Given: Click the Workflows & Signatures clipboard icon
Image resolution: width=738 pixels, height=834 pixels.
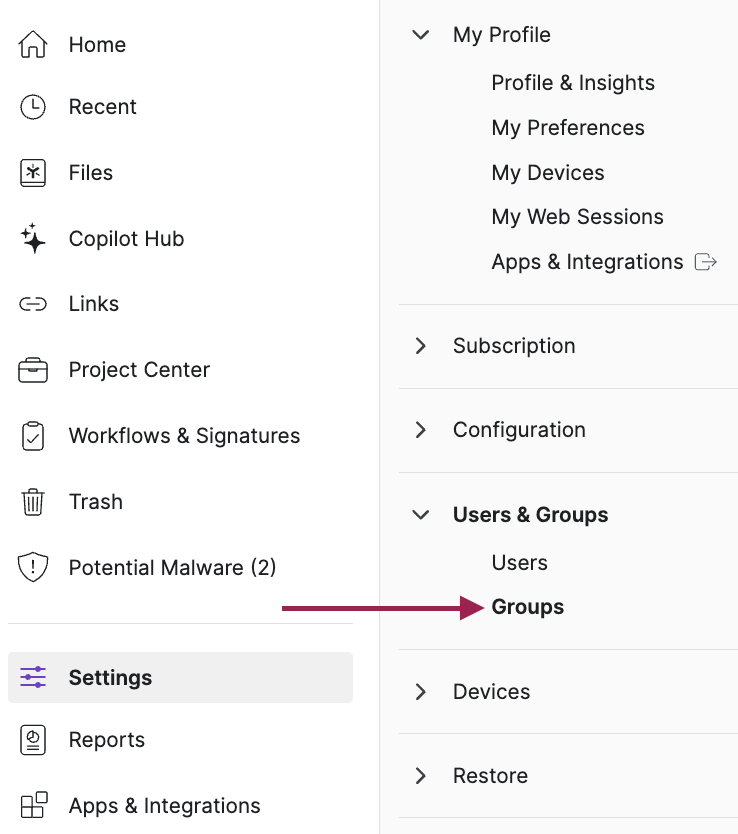Looking at the screenshot, I should pos(33,436).
